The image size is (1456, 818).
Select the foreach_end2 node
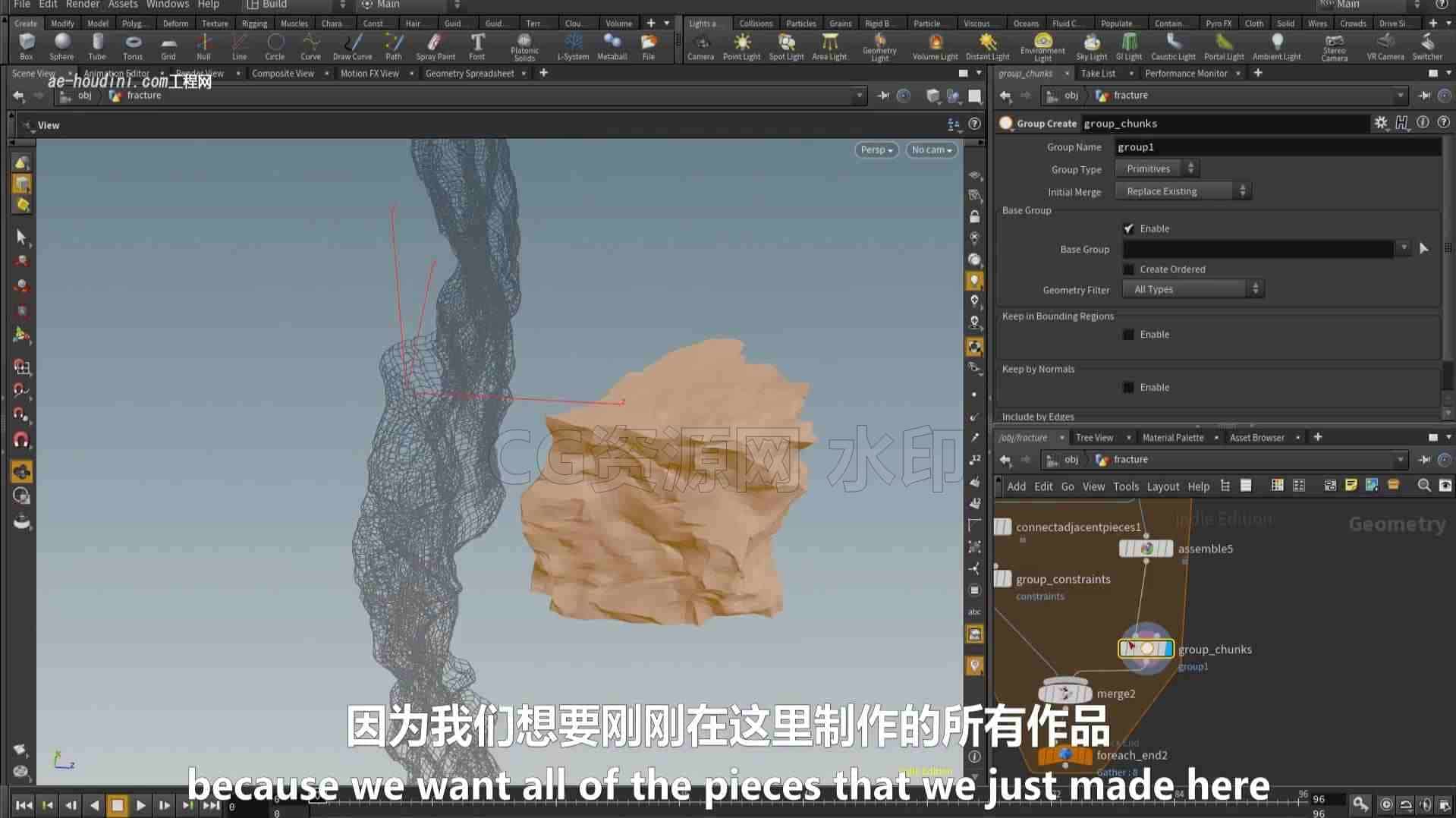click(1065, 754)
